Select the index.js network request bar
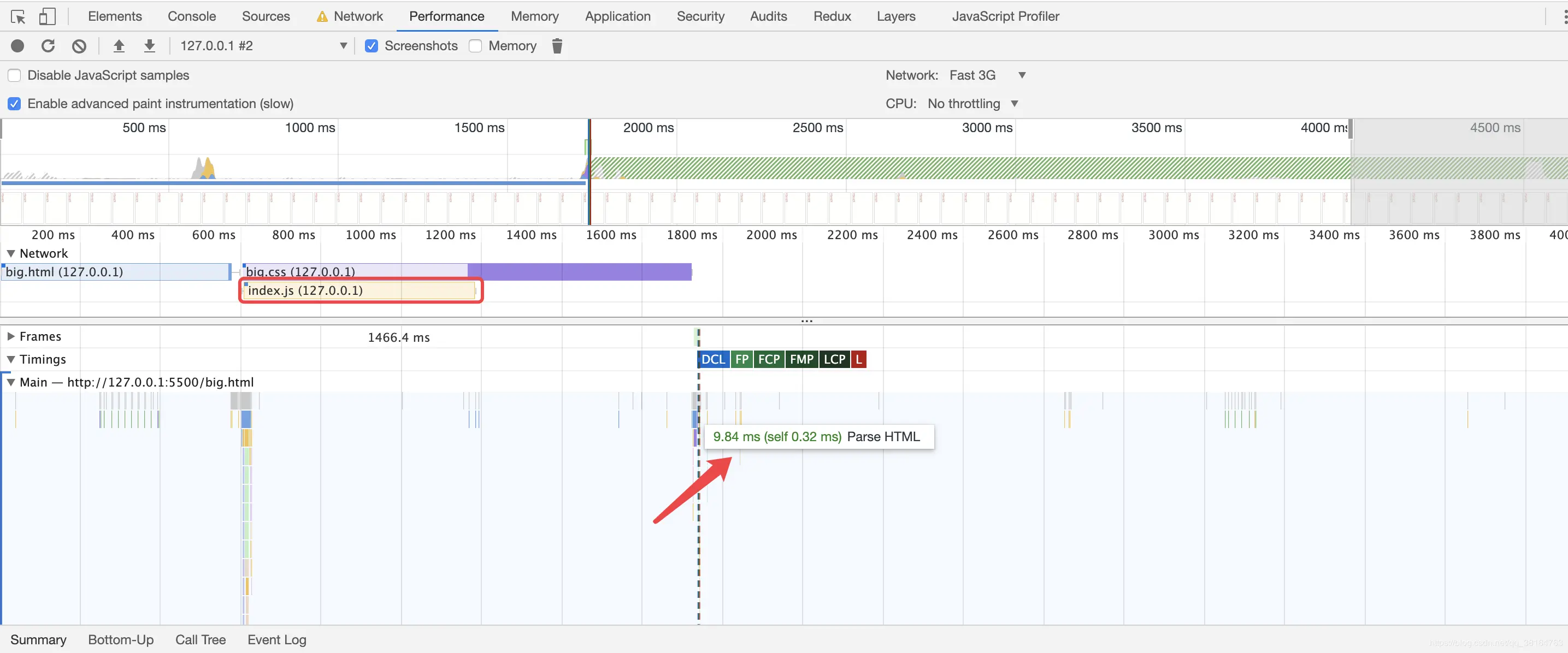 (x=359, y=291)
